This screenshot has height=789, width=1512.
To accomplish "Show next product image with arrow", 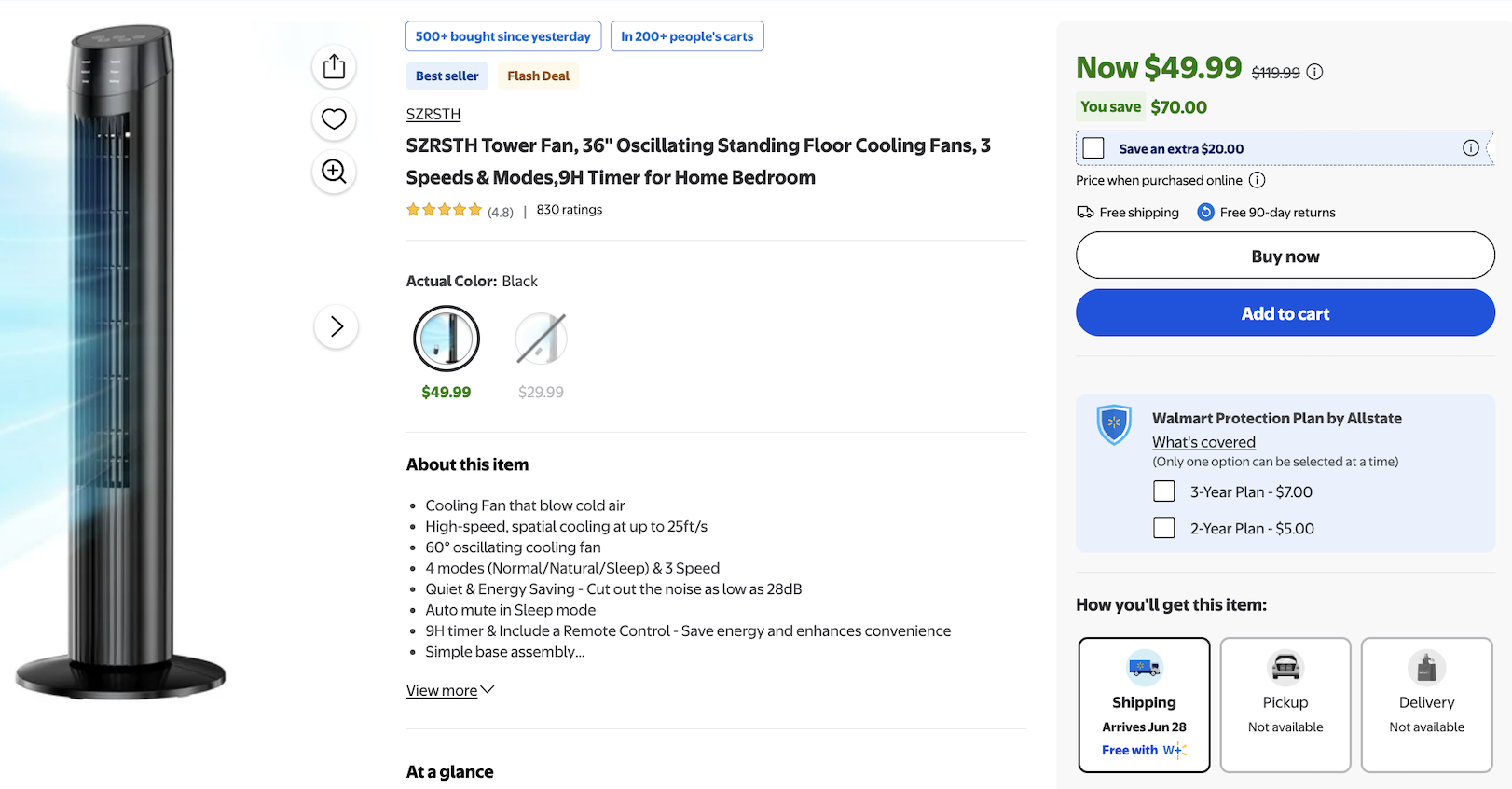I will [x=337, y=326].
